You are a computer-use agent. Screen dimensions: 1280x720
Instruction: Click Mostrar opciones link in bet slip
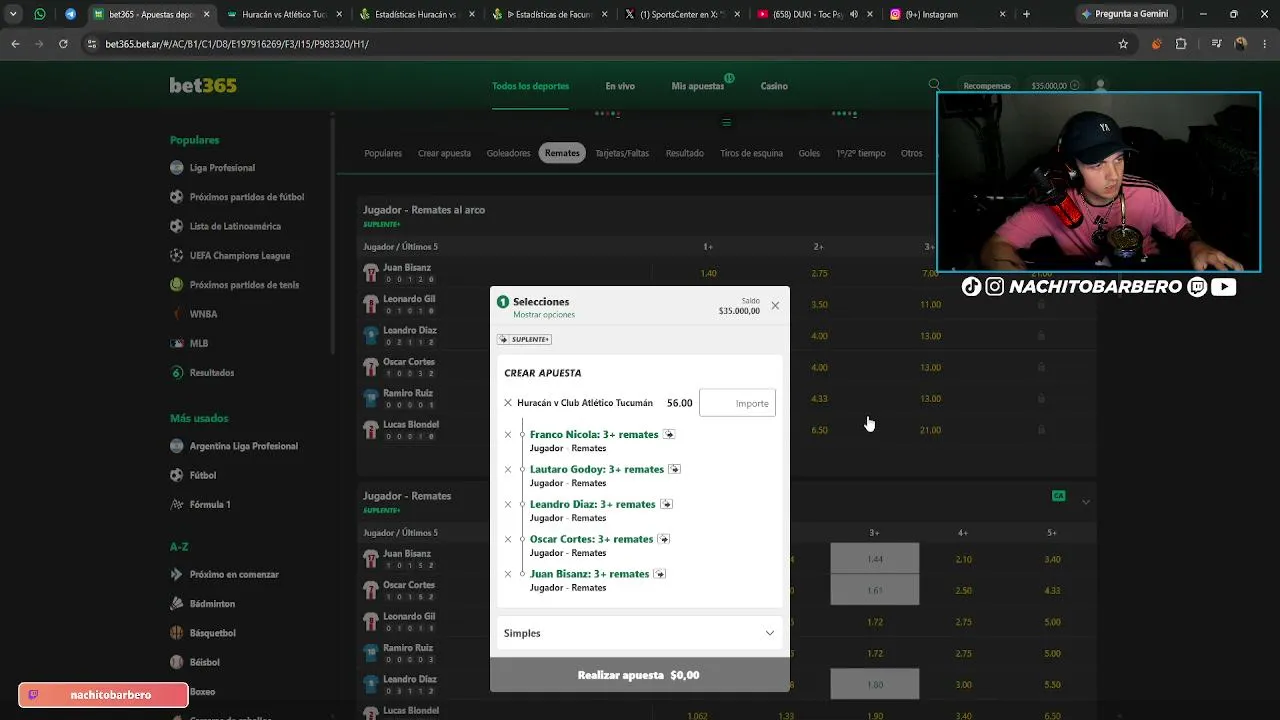[544, 315]
